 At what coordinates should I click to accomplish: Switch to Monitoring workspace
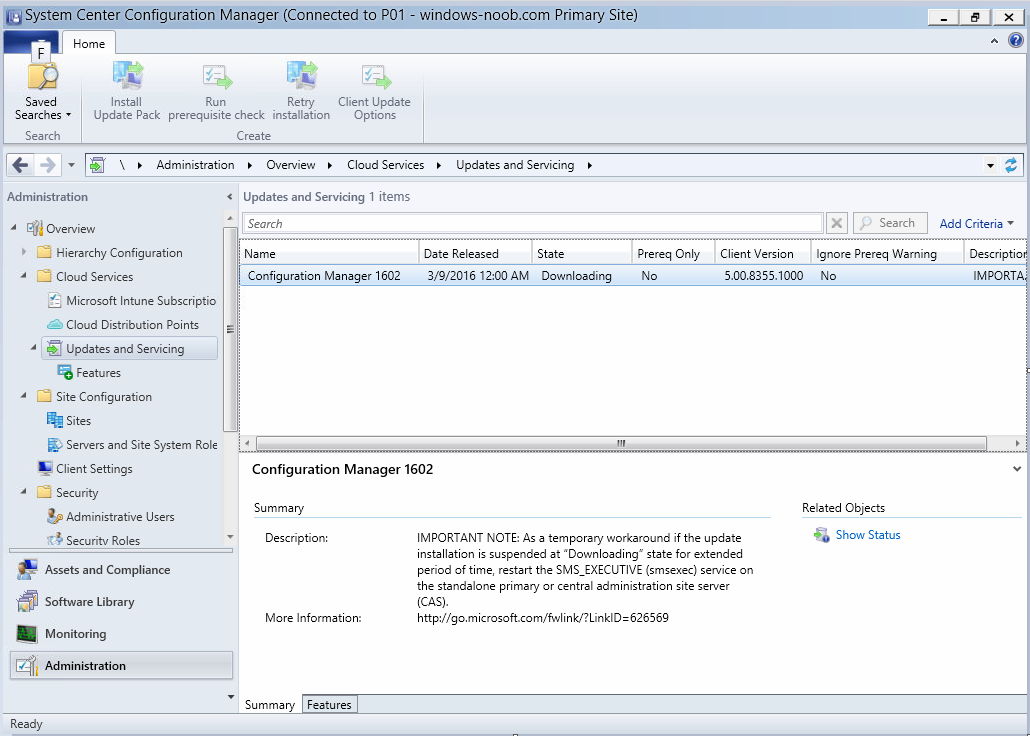(x=122, y=634)
